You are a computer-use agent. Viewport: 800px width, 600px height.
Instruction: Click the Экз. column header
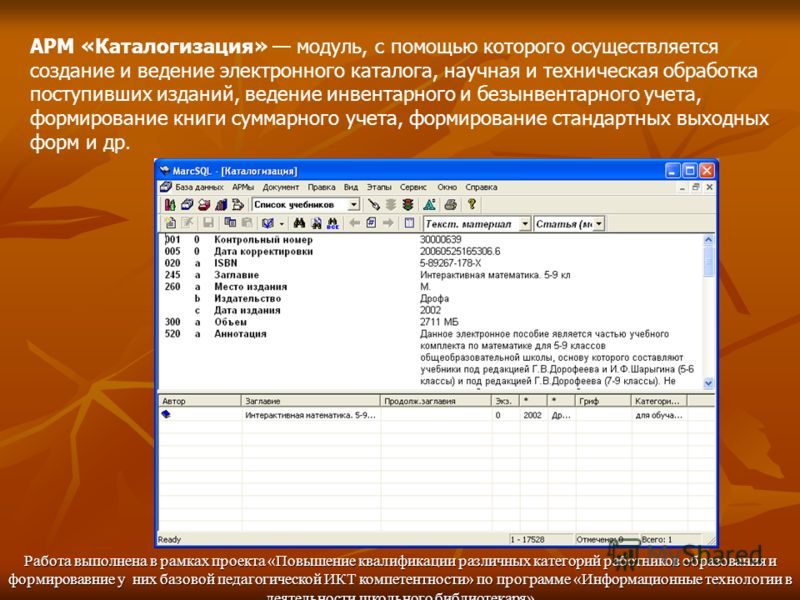pos(506,401)
